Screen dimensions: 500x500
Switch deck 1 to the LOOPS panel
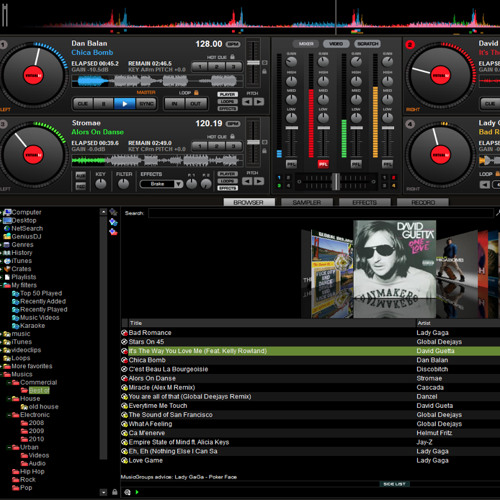point(227,101)
